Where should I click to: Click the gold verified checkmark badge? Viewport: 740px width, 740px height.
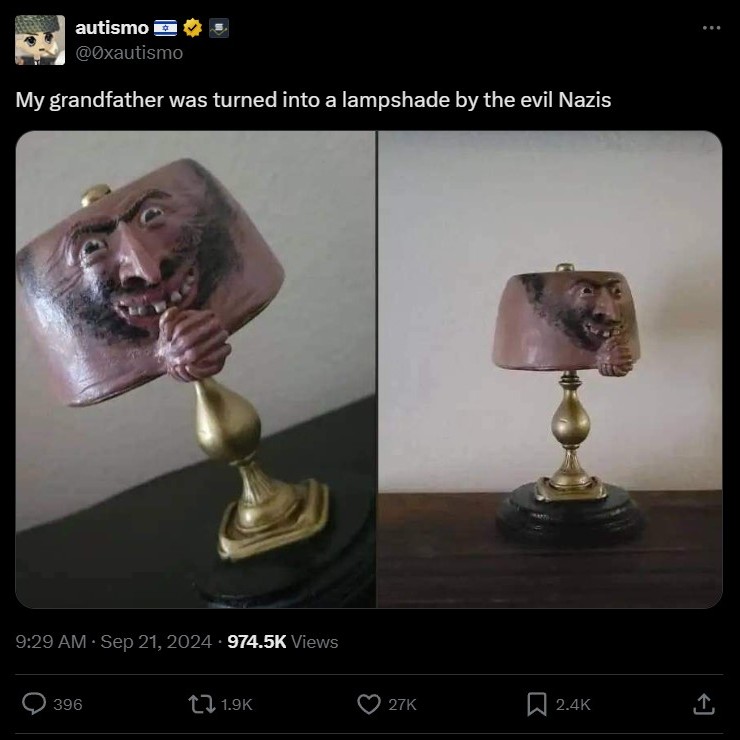pos(192,28)
